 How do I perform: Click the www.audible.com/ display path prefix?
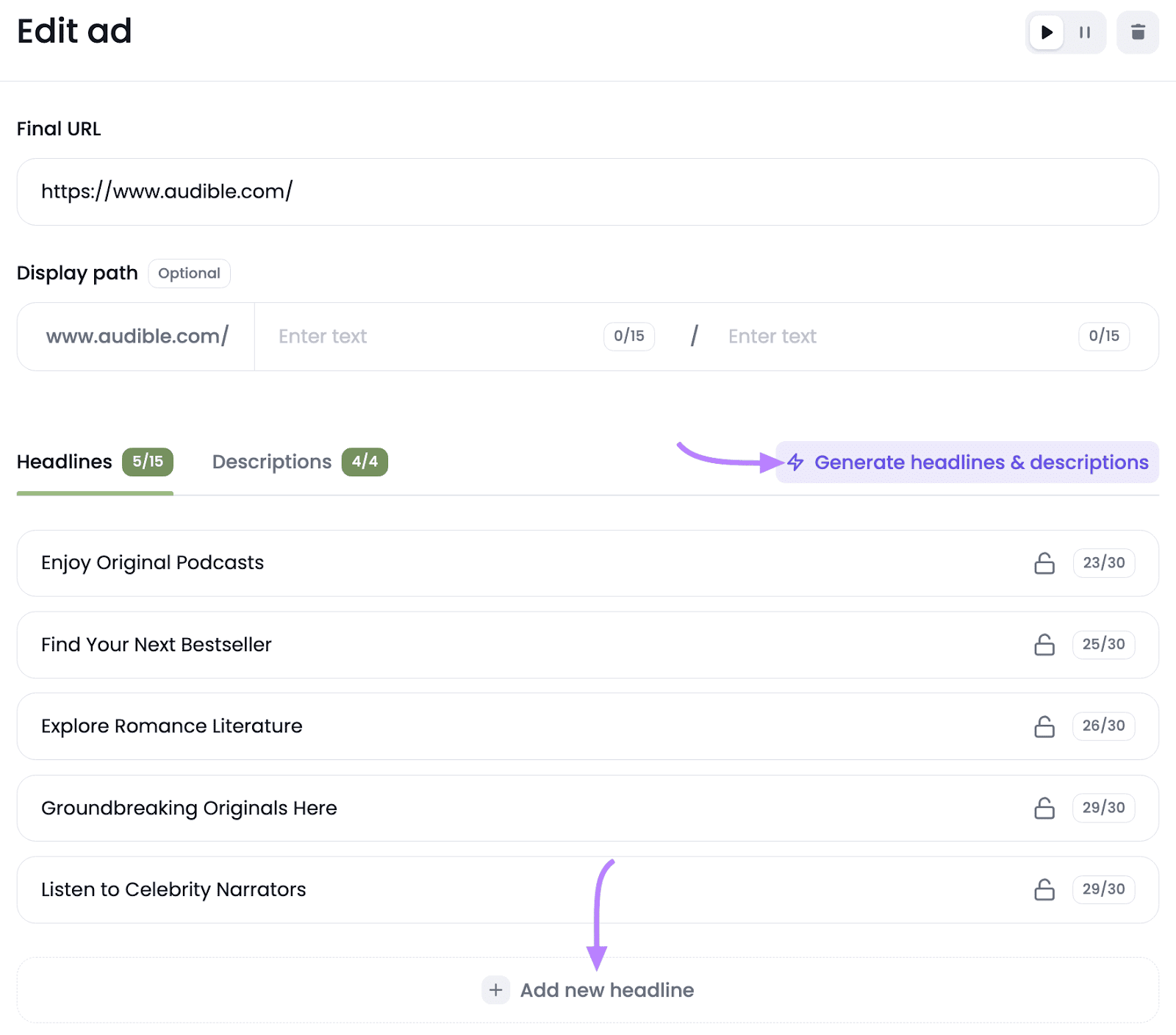click(x=137, y=337)
